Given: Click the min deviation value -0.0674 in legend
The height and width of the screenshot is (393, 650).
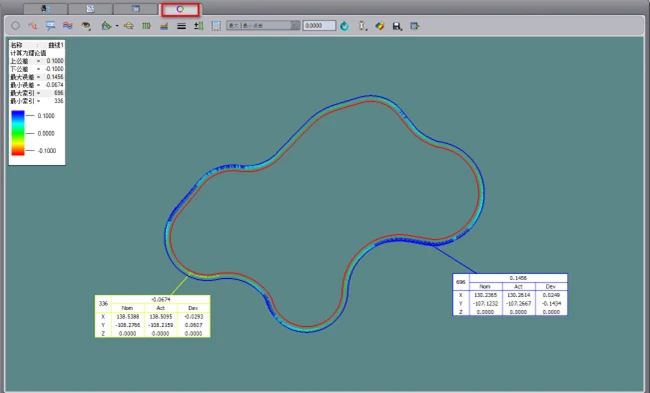Looking at the screenshot, I should pos(54,85).
